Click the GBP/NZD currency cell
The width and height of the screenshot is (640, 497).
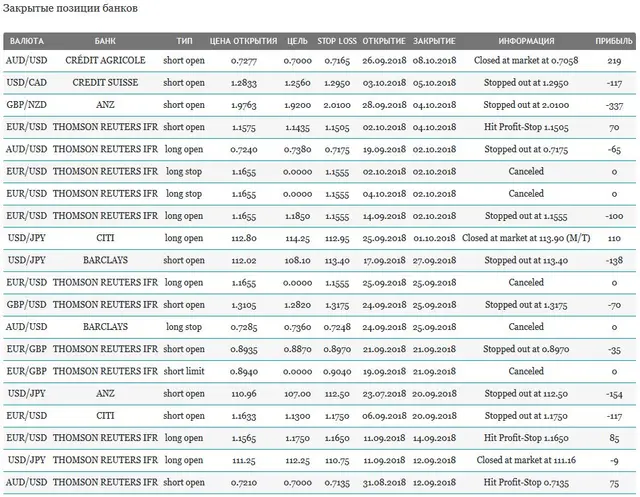(x=27, y=105)
